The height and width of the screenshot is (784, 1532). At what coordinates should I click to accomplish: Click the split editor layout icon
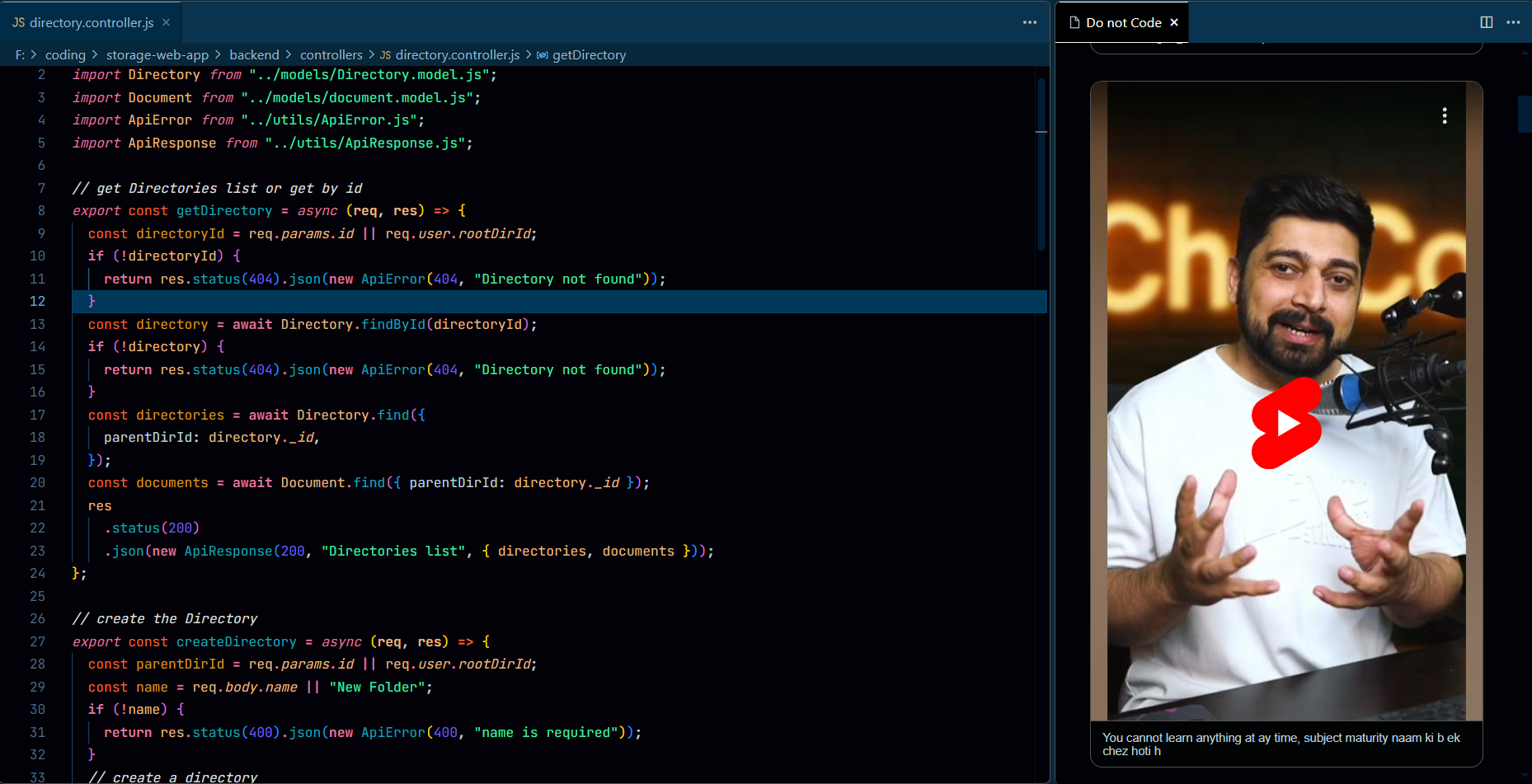1486,22
